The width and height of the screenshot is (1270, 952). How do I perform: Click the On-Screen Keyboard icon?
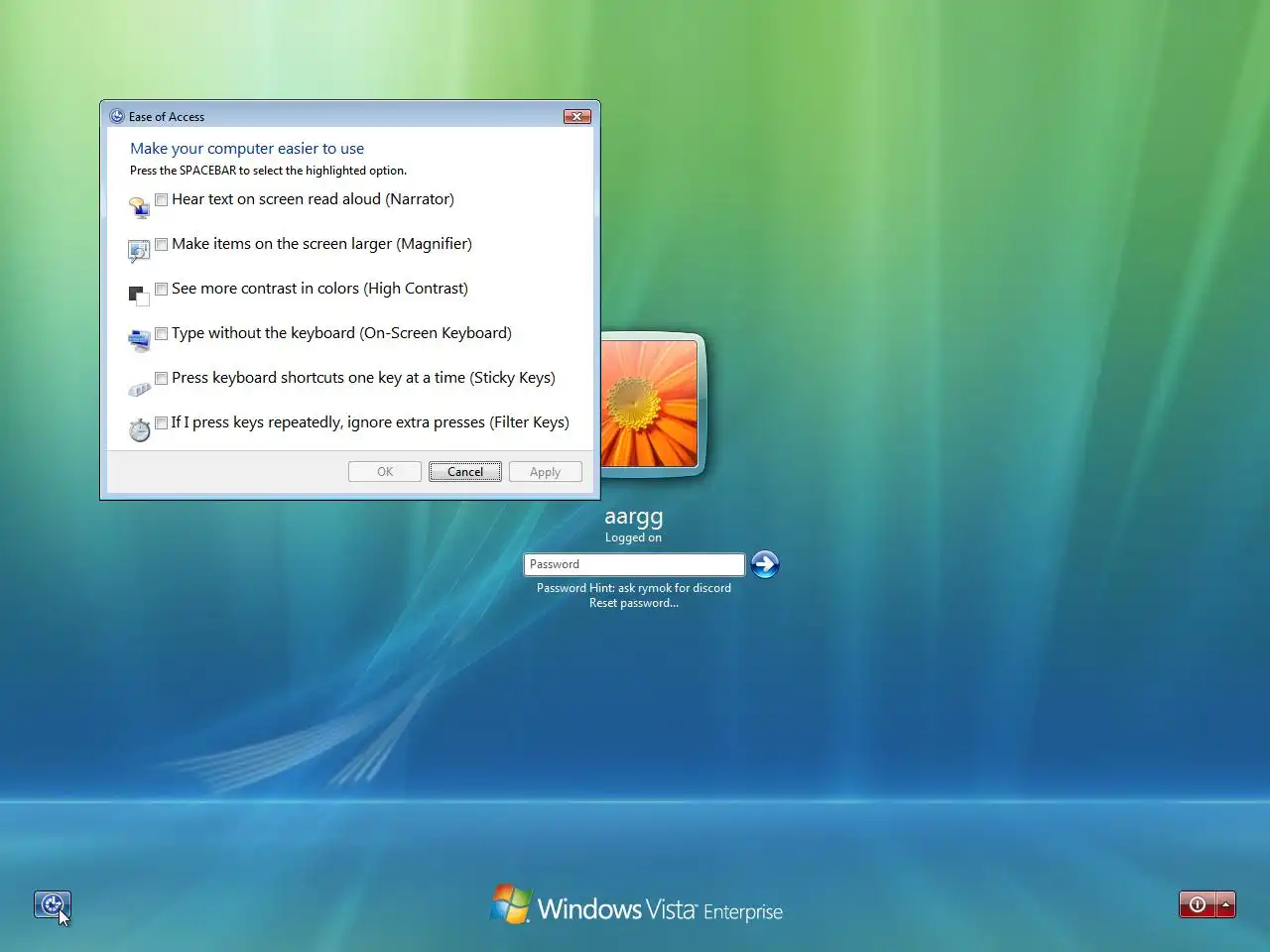139,340
